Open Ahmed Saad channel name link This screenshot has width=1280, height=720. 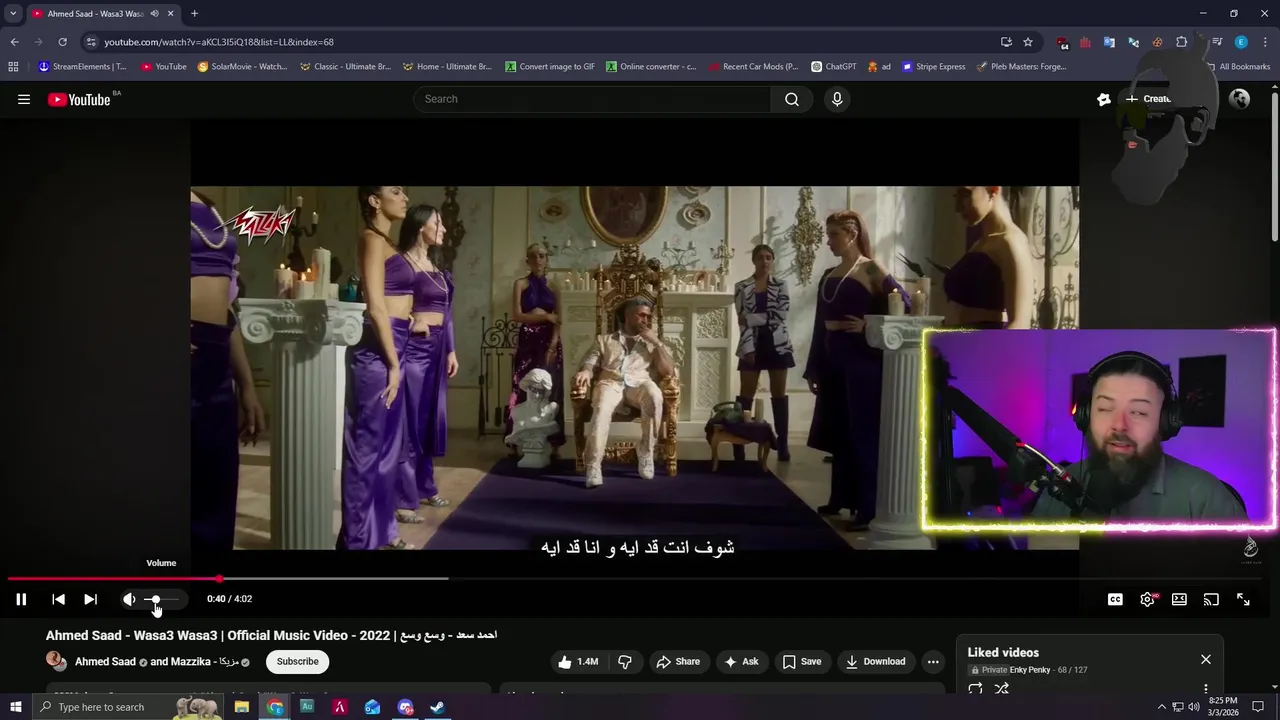tap(105, 661)
